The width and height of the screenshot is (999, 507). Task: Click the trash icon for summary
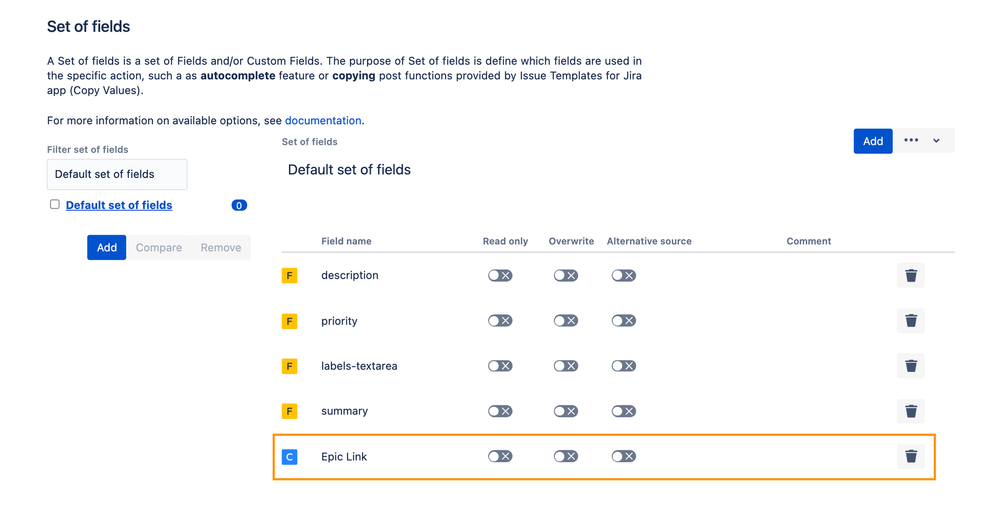click(910, 411)
